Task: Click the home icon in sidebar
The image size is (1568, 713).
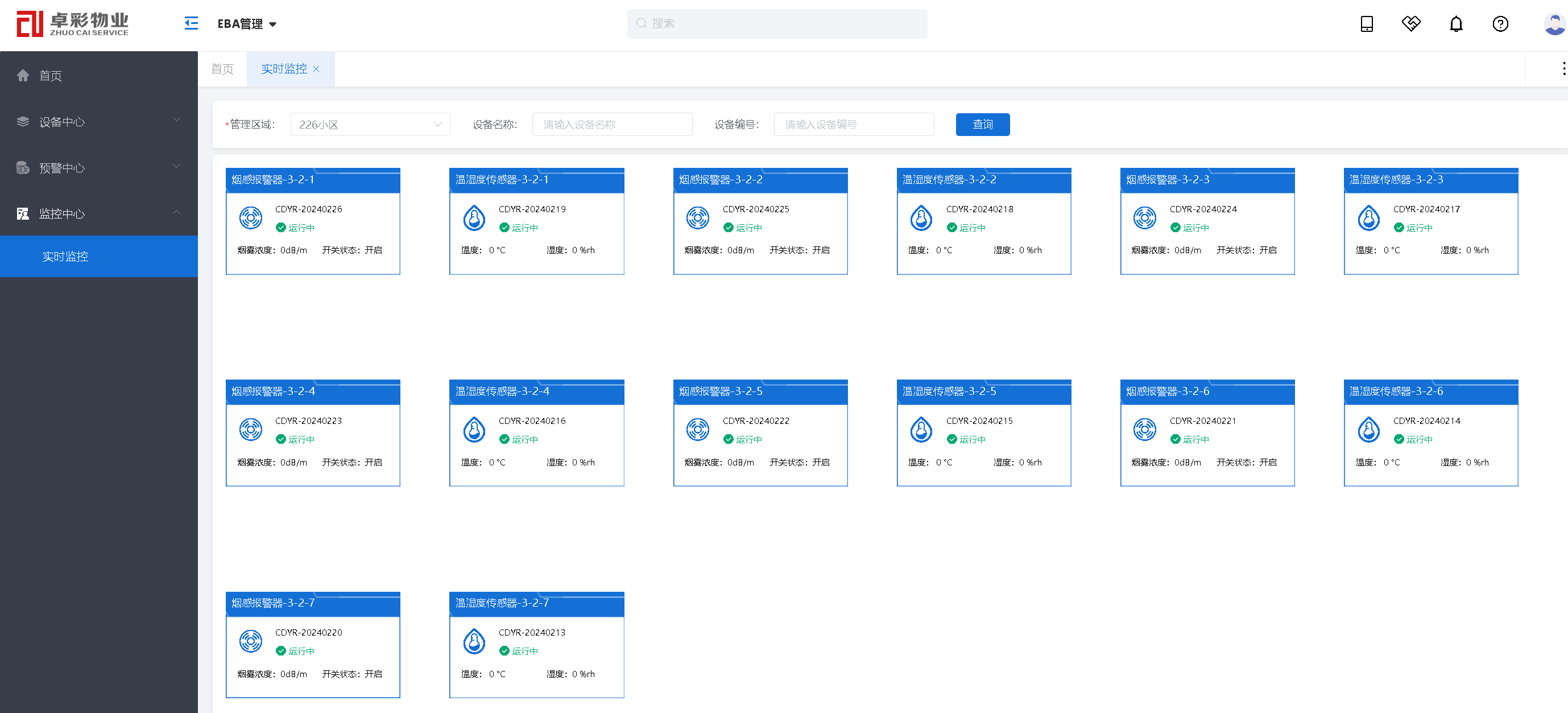Action: 23,76
